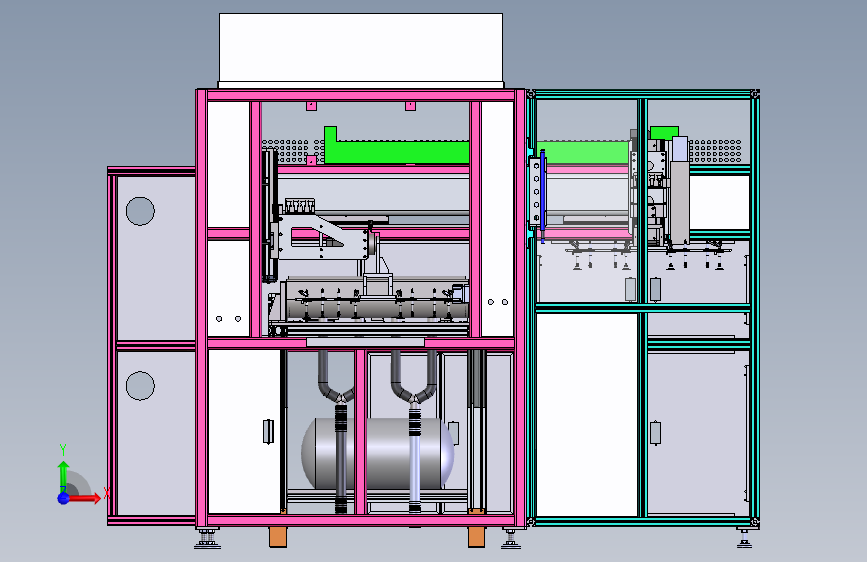The height and width of the screenshot is (562, 867).
Task: Select the triangular gray bracket arm in the pink frame
Action: tap(321, 237)
